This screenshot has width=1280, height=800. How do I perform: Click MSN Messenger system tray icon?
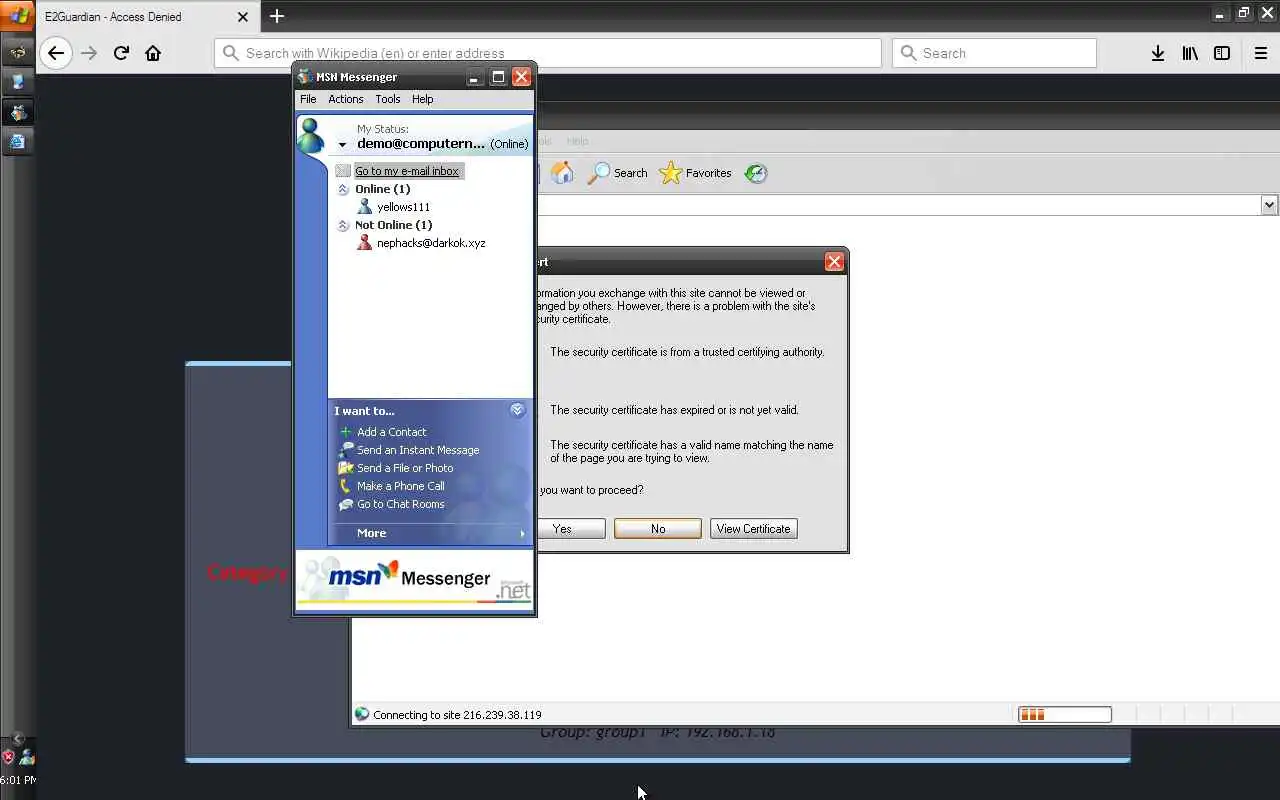click(27, 757)
